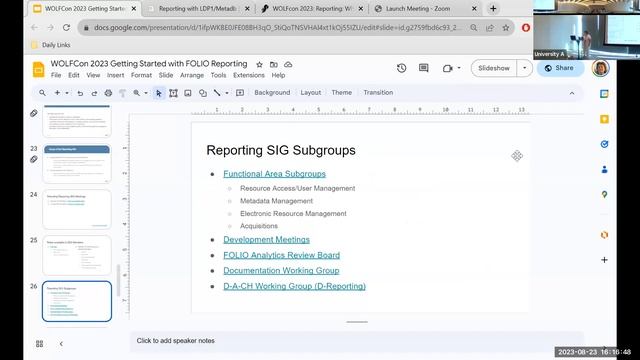Add new slide plus icon
Viewport: 640px width, 360px height.
tap(57, 93)
